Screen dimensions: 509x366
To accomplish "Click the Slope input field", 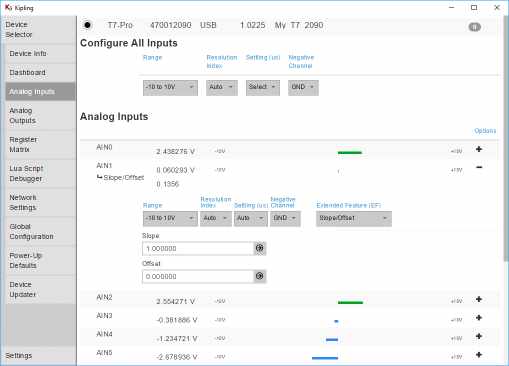I will tap(198, 249).
